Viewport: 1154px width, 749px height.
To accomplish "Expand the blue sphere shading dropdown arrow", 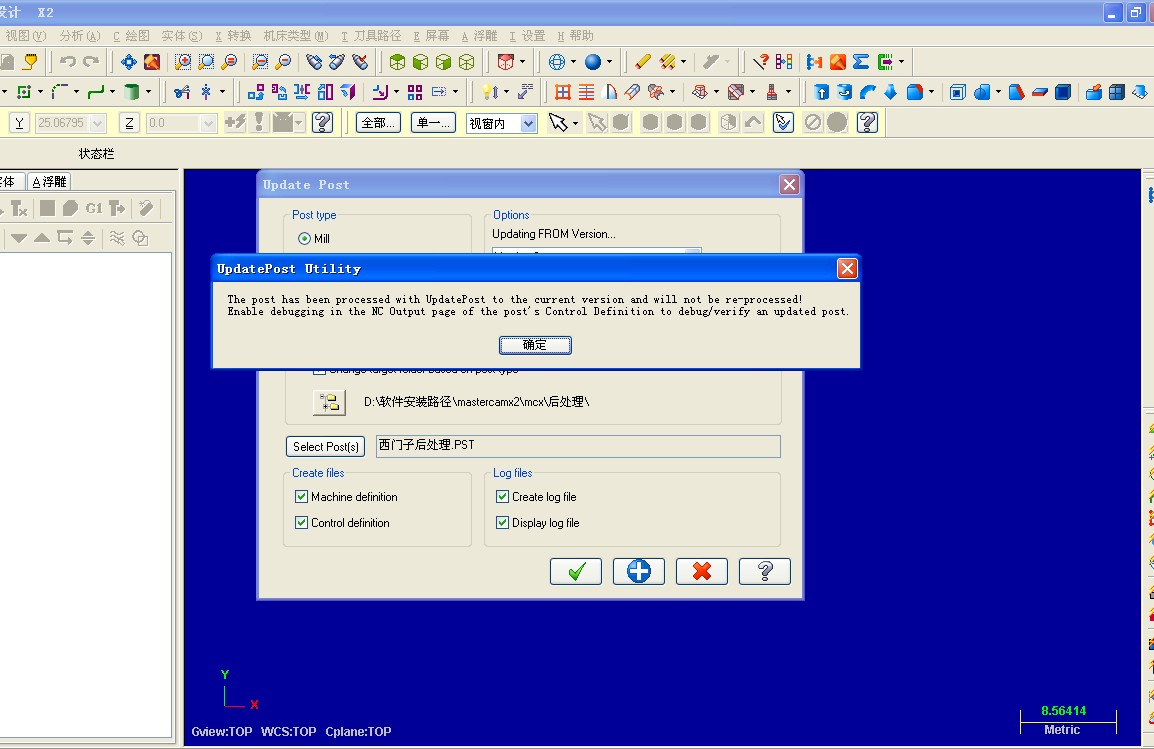I will click(x=609, y=62).
